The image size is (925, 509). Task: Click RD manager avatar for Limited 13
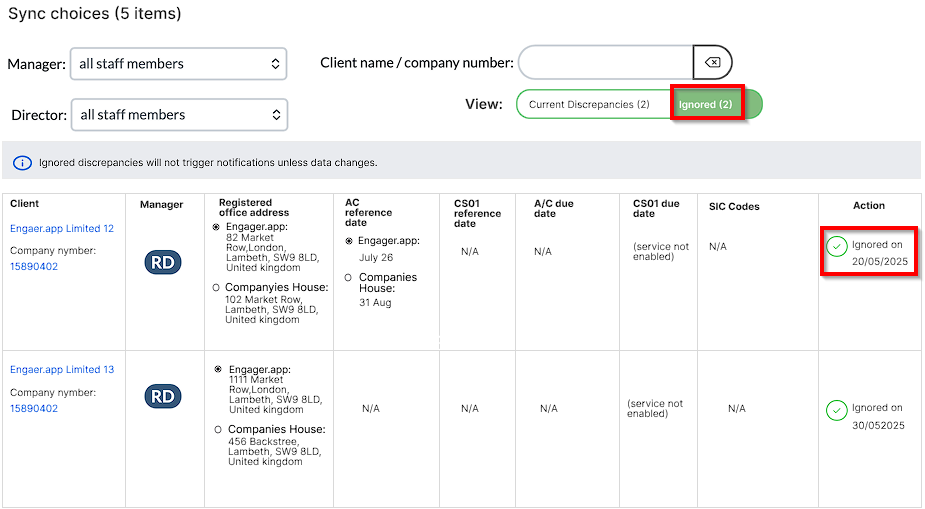162,397
